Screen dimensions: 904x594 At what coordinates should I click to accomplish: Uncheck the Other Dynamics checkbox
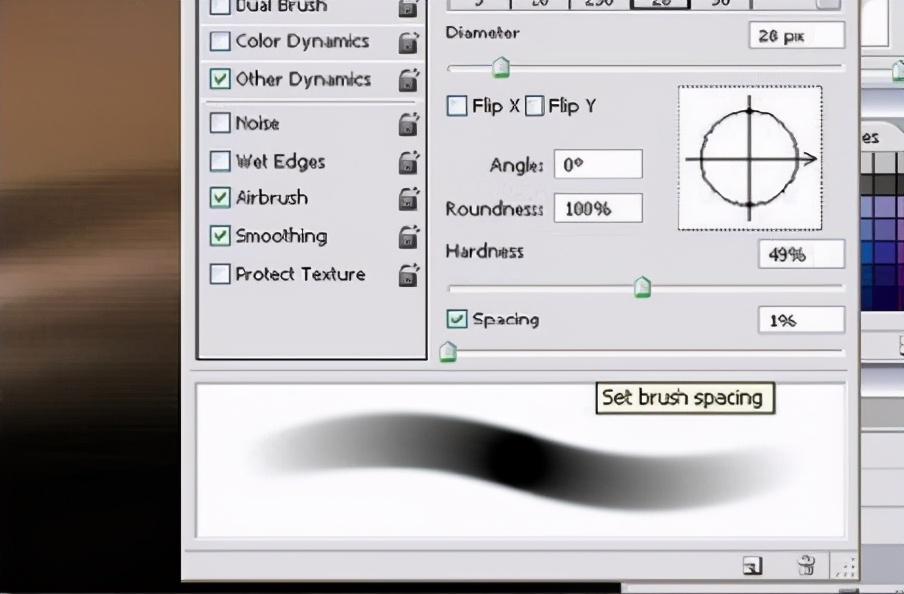pos(220,79)
